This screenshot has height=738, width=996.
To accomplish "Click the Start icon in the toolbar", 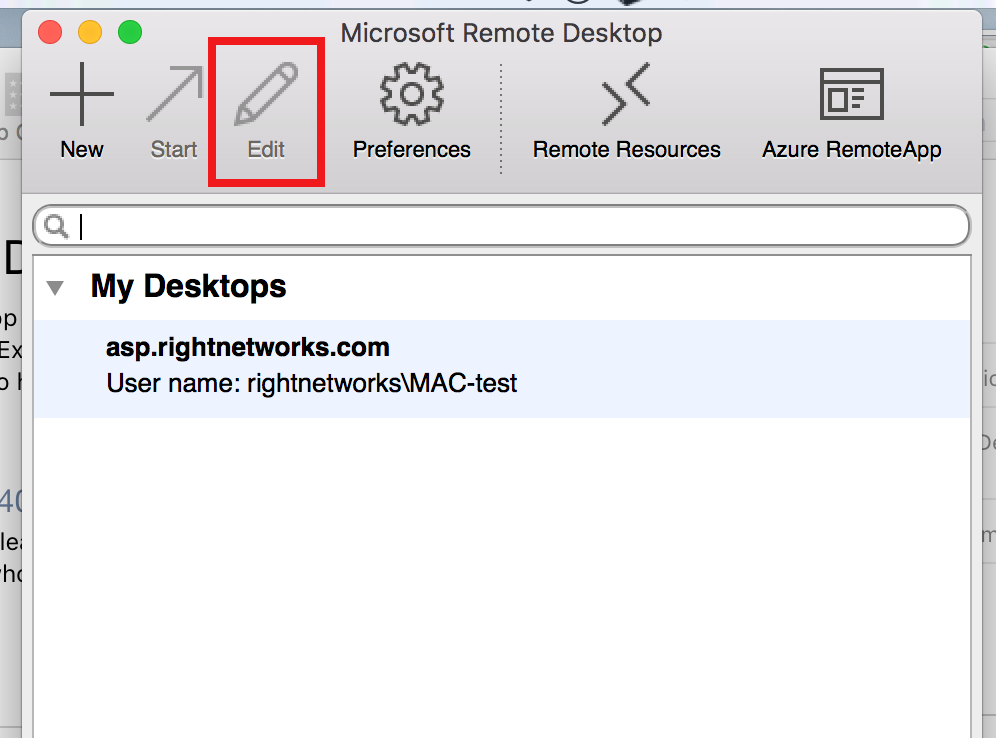I will 172,94.
